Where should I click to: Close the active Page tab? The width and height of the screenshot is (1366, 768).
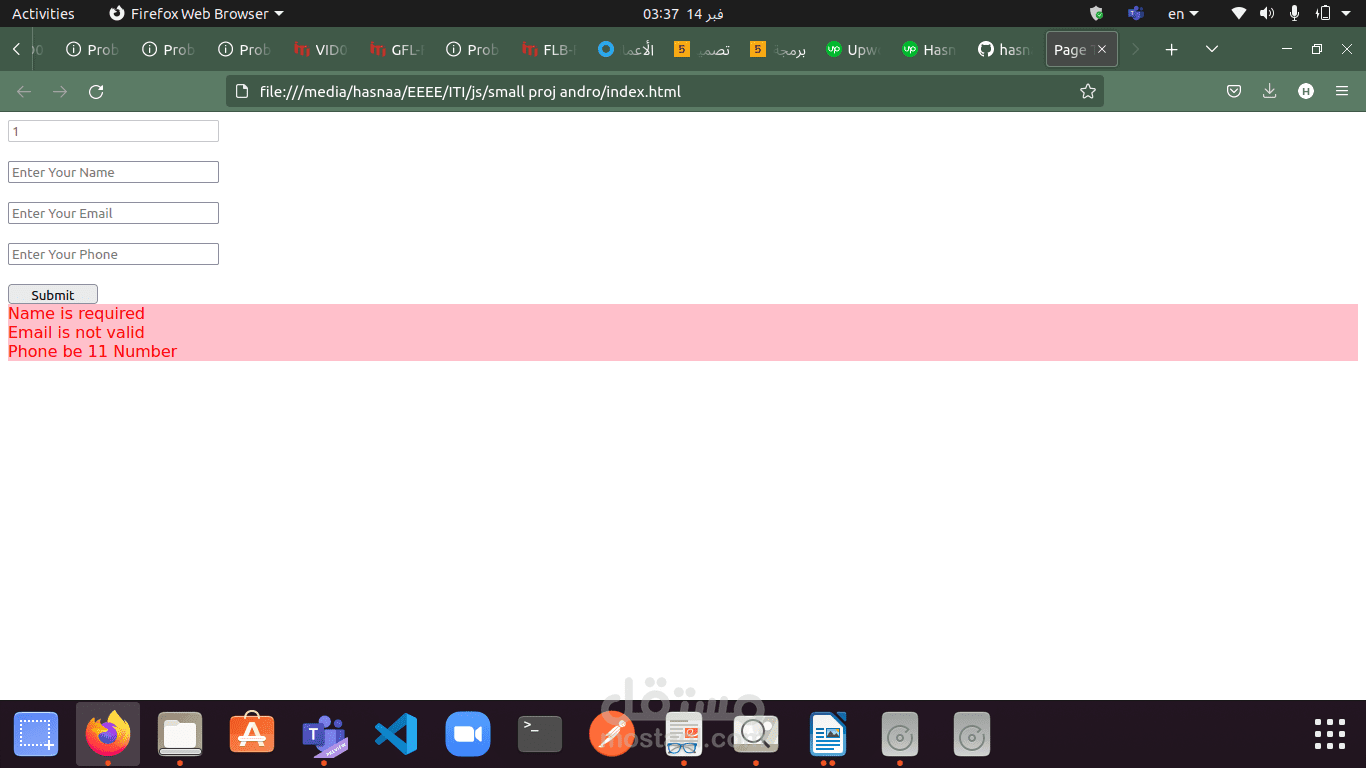click(x=1102, y=50)
